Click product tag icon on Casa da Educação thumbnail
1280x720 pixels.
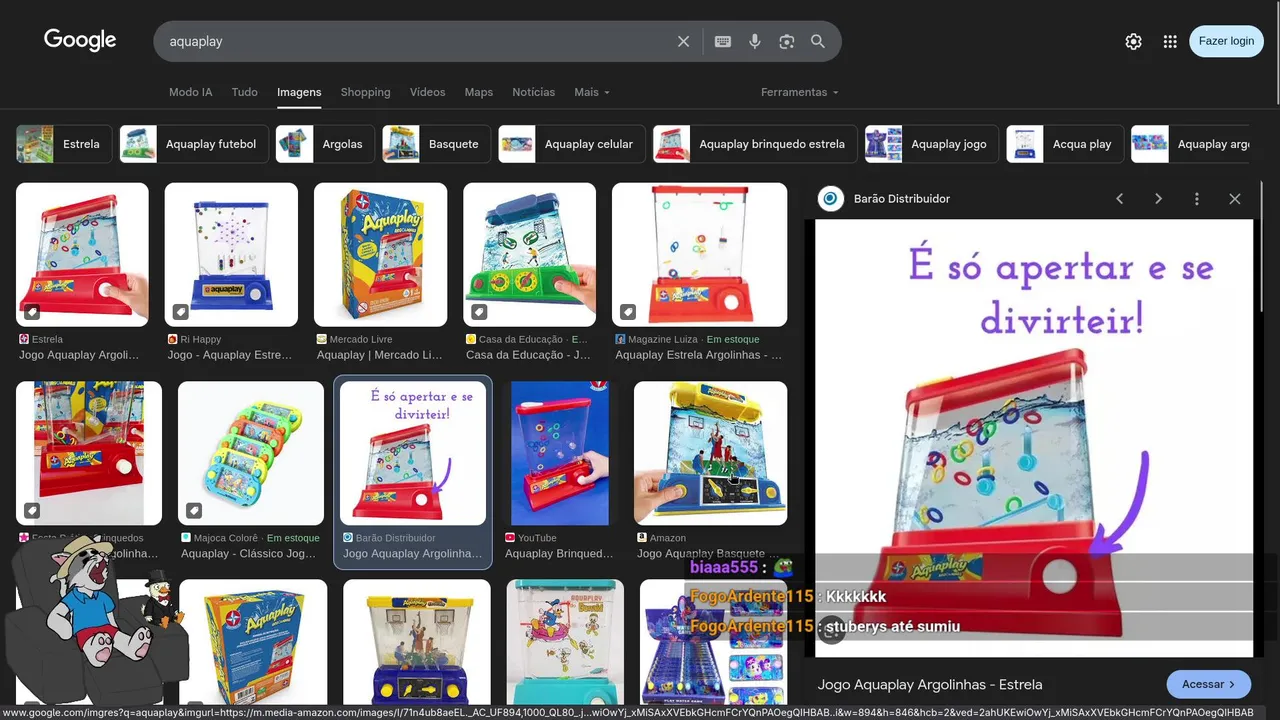point(479,312)
